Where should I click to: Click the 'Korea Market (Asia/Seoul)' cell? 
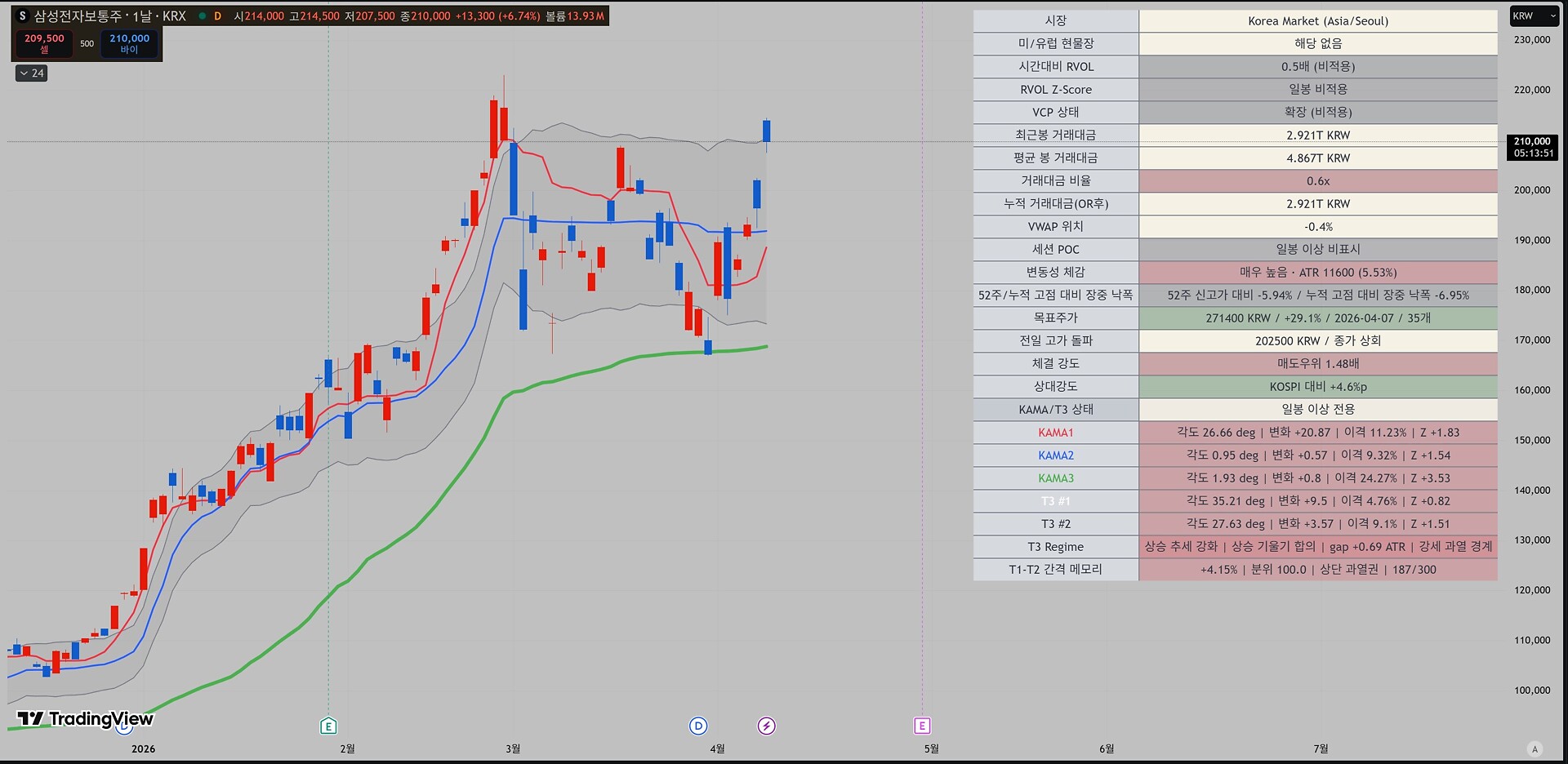pyautogui.click(x=1318, y=21)
